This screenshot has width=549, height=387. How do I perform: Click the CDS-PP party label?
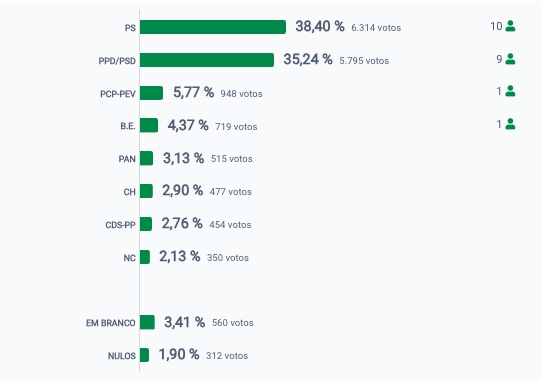tap(120, 225)
